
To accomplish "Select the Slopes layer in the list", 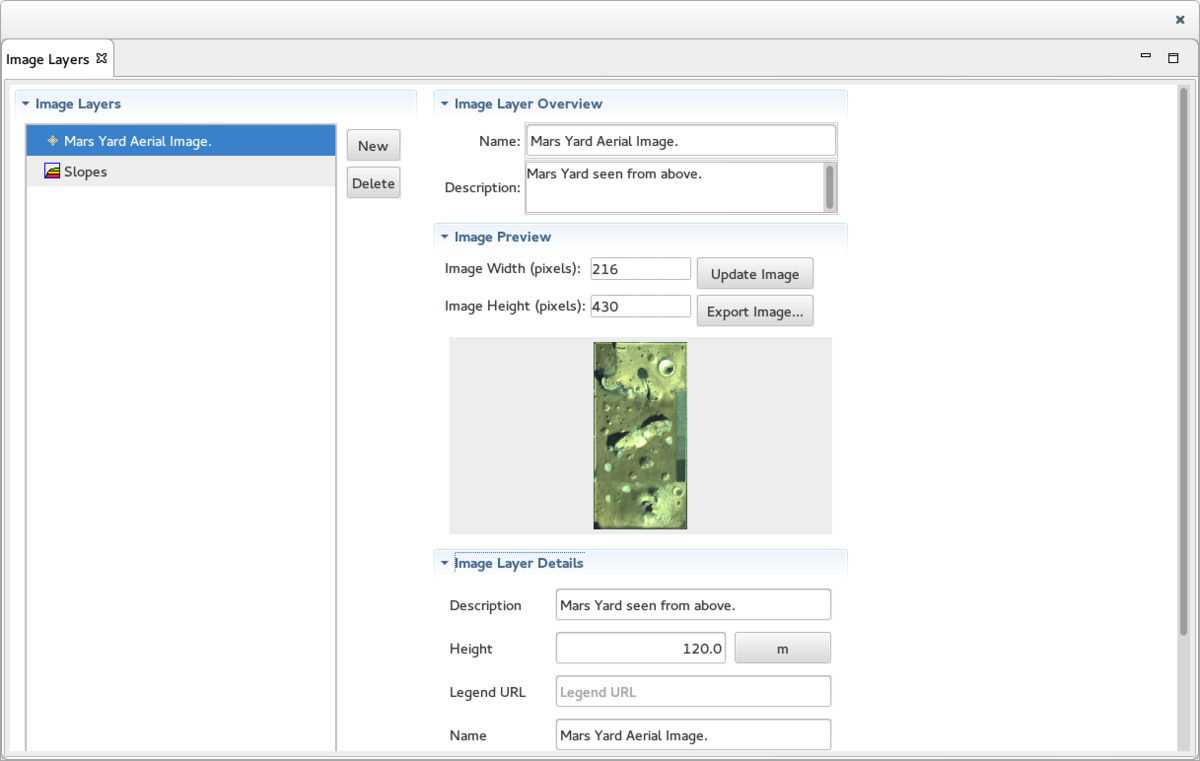I will click(85, 171).
